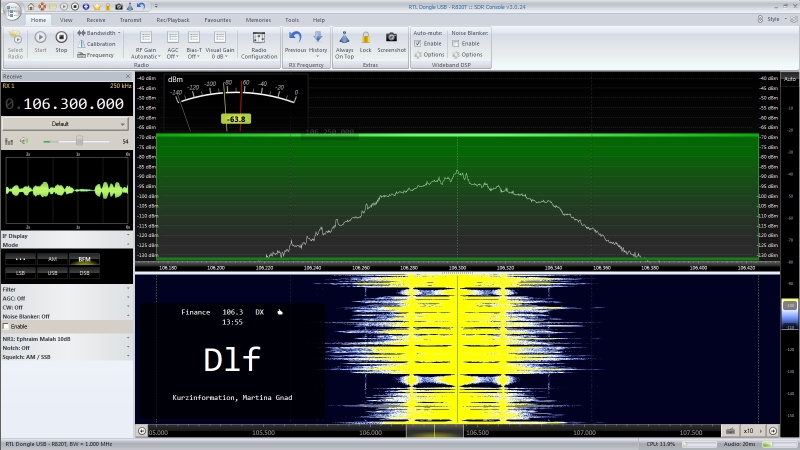
Task: Enable the Noise Blanker checkbox in the ribbon
Action: (x=456, y=43)
